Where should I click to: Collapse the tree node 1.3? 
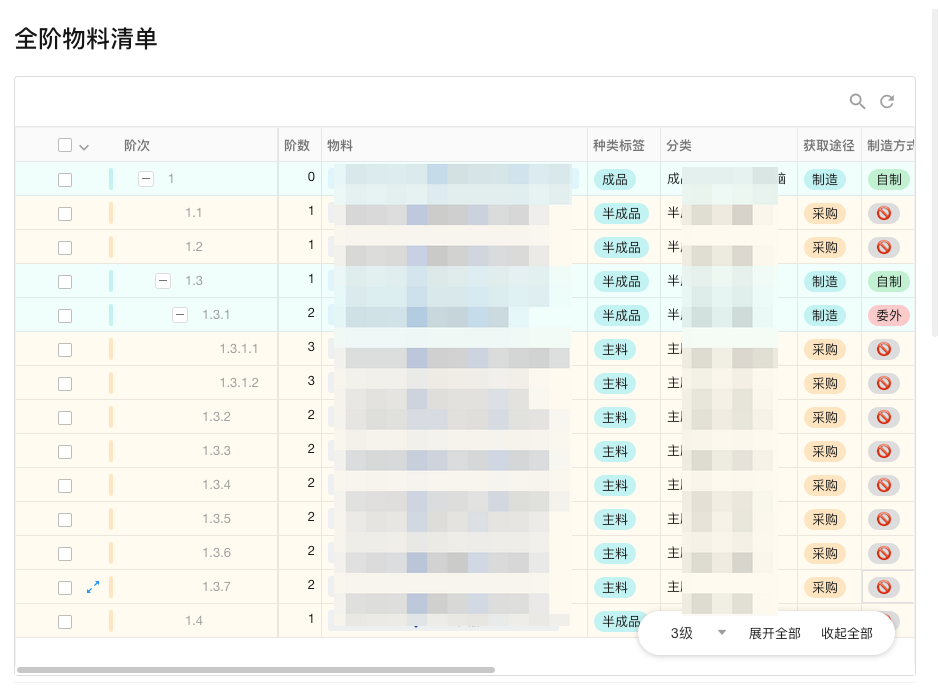(x=163, y=281)
